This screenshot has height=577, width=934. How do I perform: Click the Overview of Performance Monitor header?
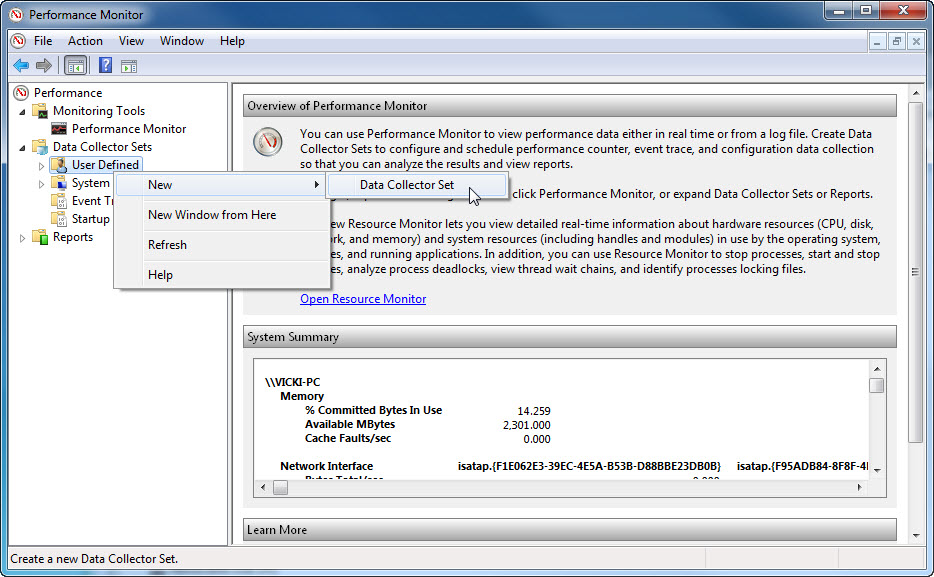coord(569,106)
